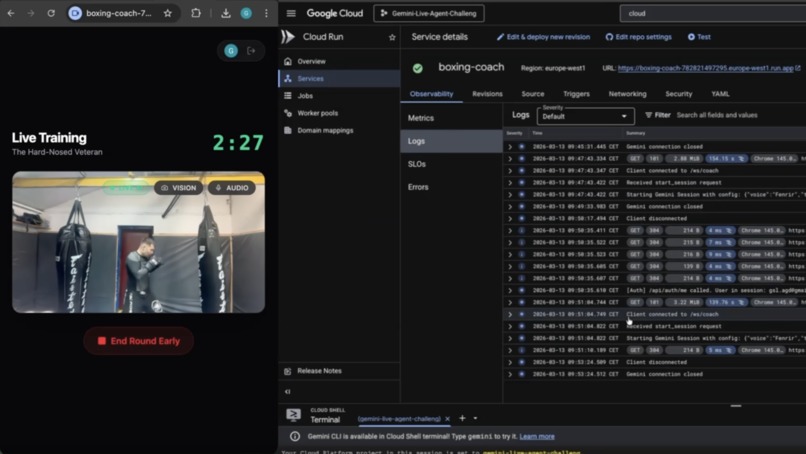Toggle the VISION camera button

[x=179, y=188]
